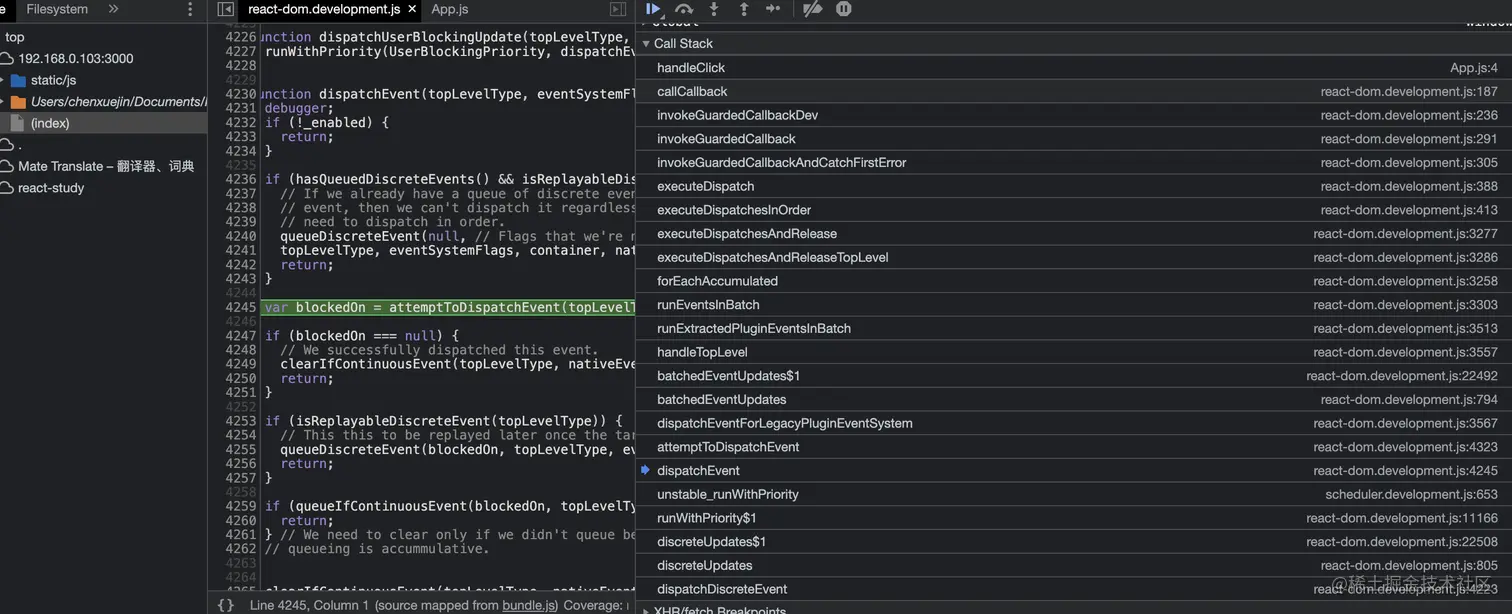
Task: Click the orange Users folder icon
Action: pyautogui.click(x=18, y=102)
